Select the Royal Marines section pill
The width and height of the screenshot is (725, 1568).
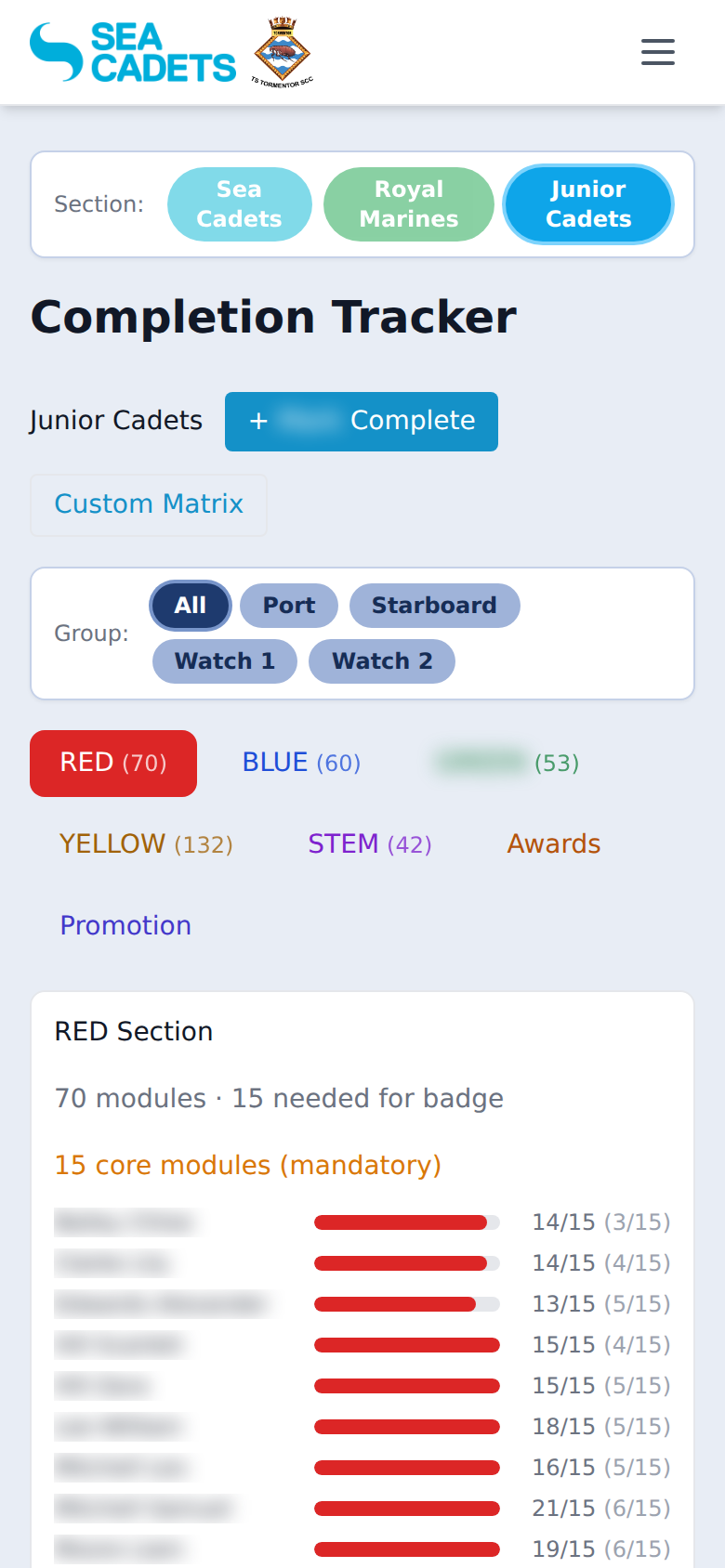point(408,203)
